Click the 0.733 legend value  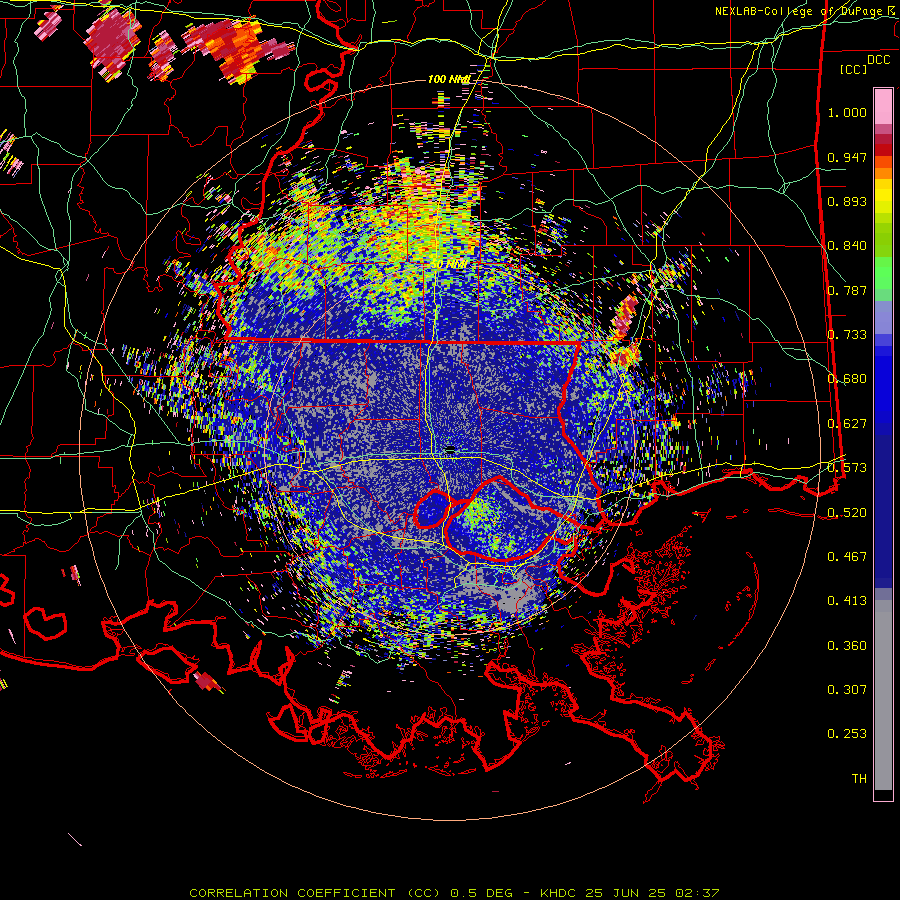[x=847, y=335]
